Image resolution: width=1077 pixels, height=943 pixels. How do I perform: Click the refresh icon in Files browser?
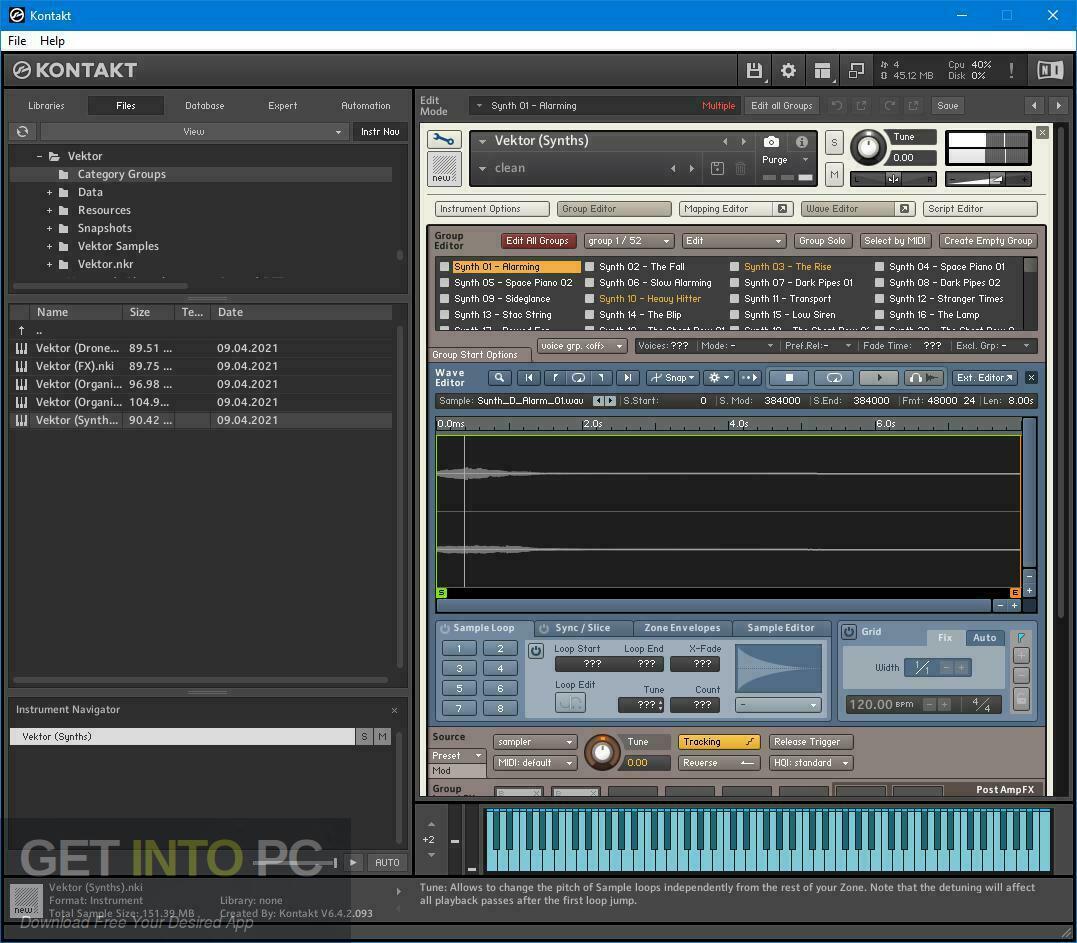coord(23,131)
